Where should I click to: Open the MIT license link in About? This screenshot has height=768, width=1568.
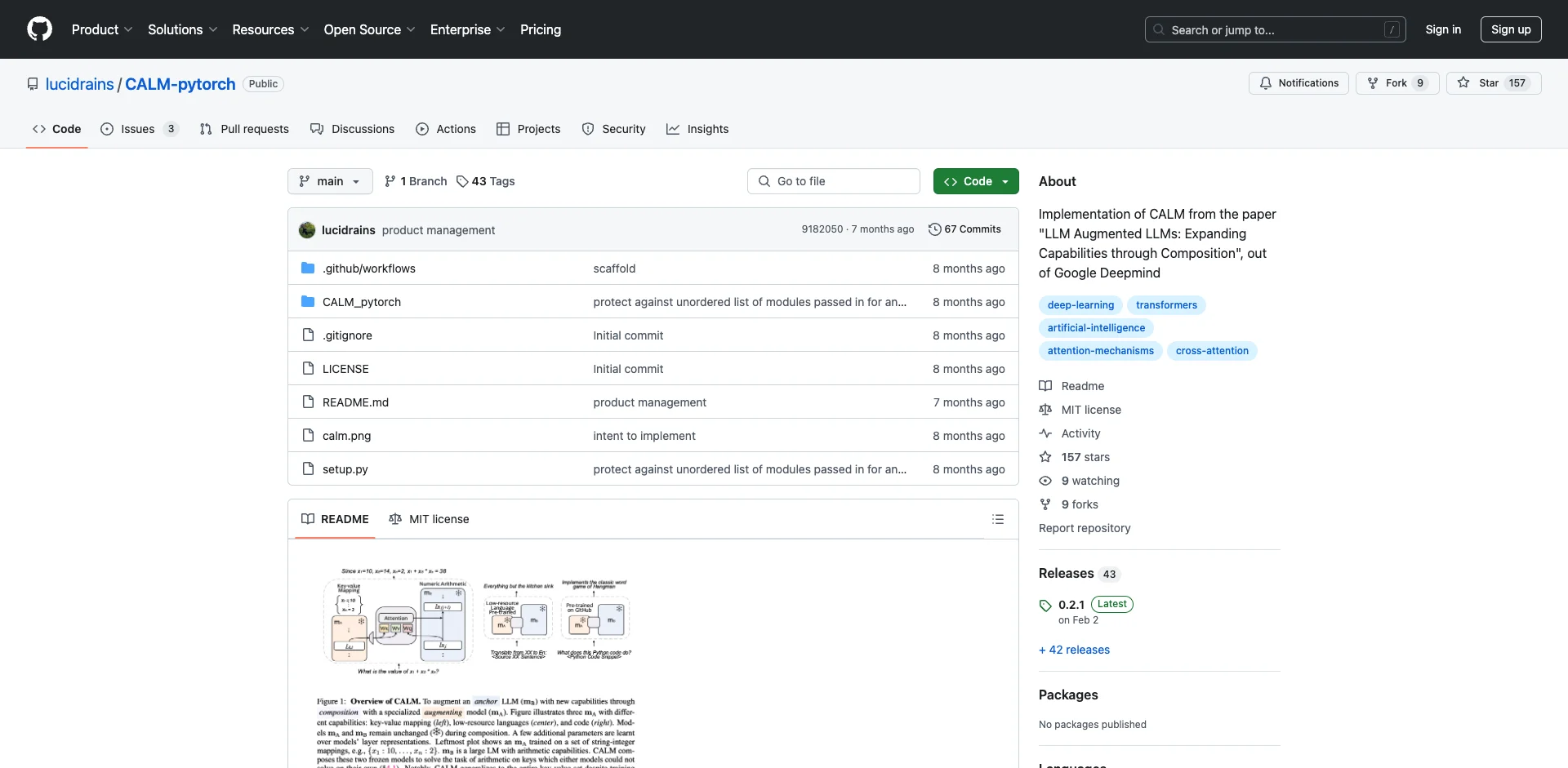click(x=1080, y=410)
